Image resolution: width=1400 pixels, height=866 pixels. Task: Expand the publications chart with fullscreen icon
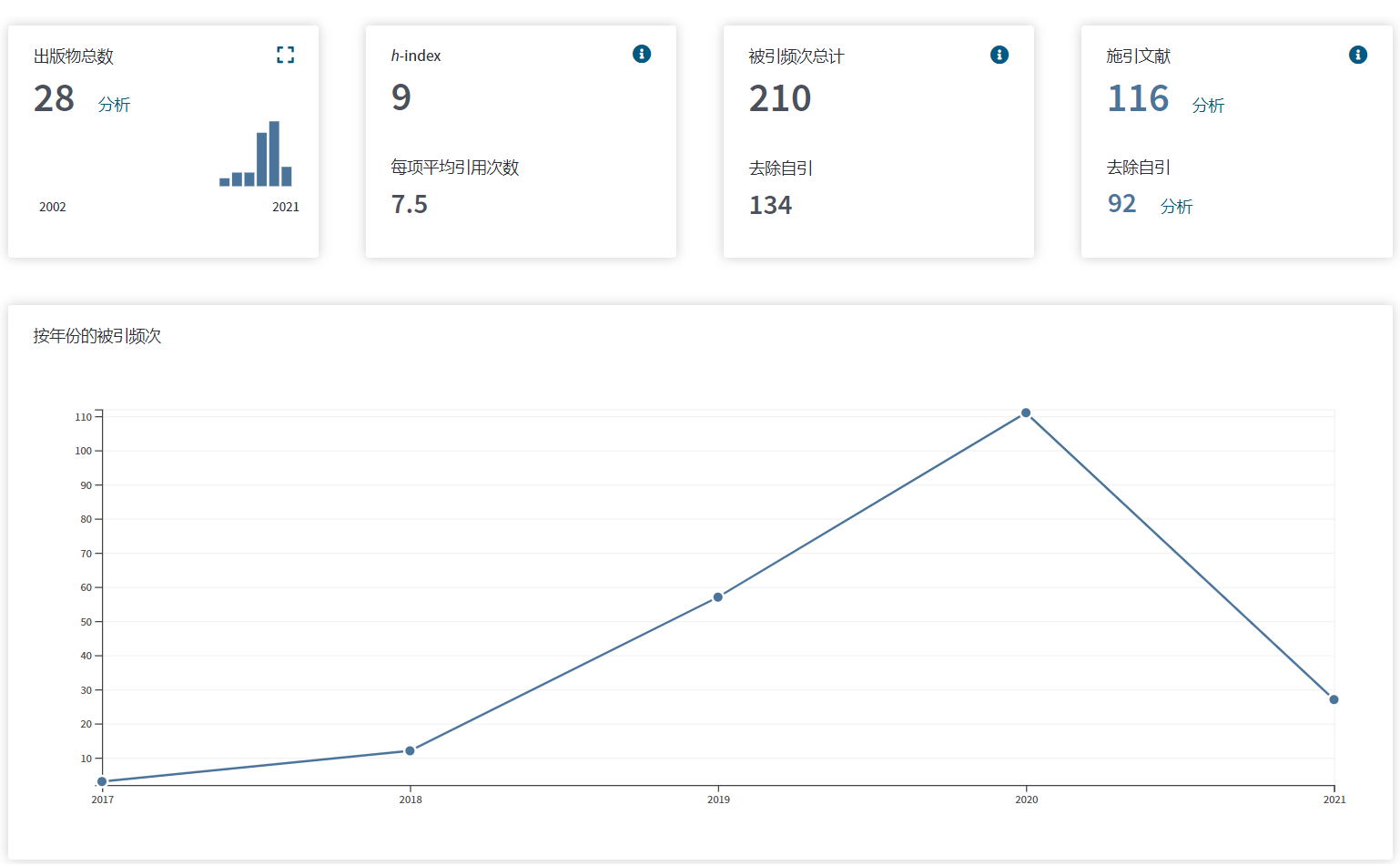[x=286, y=56]
